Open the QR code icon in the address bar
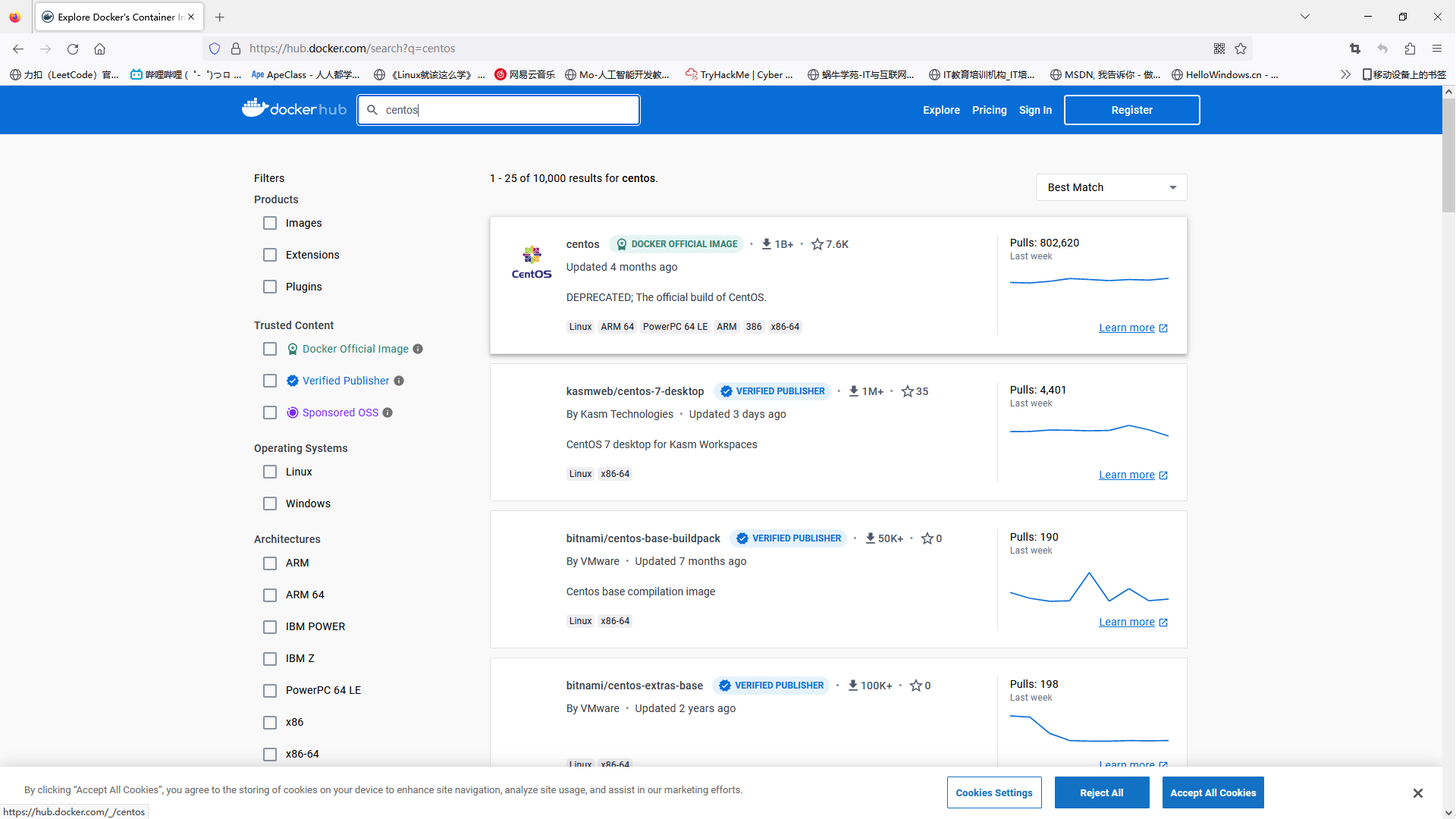This screenshot has width=1456, height=819. click(x=1219, y=49)
